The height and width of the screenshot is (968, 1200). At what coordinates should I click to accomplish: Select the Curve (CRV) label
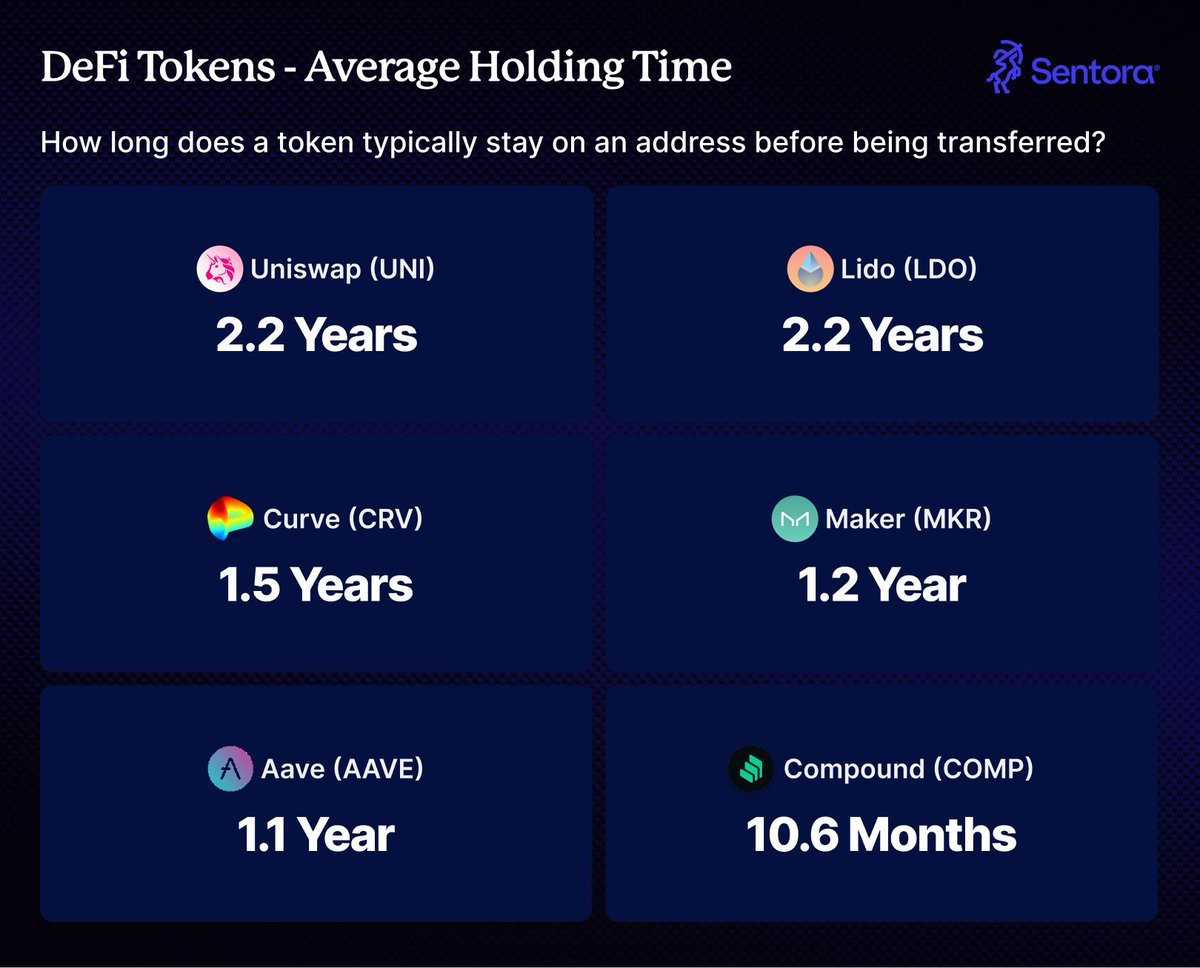coord(343,519)
